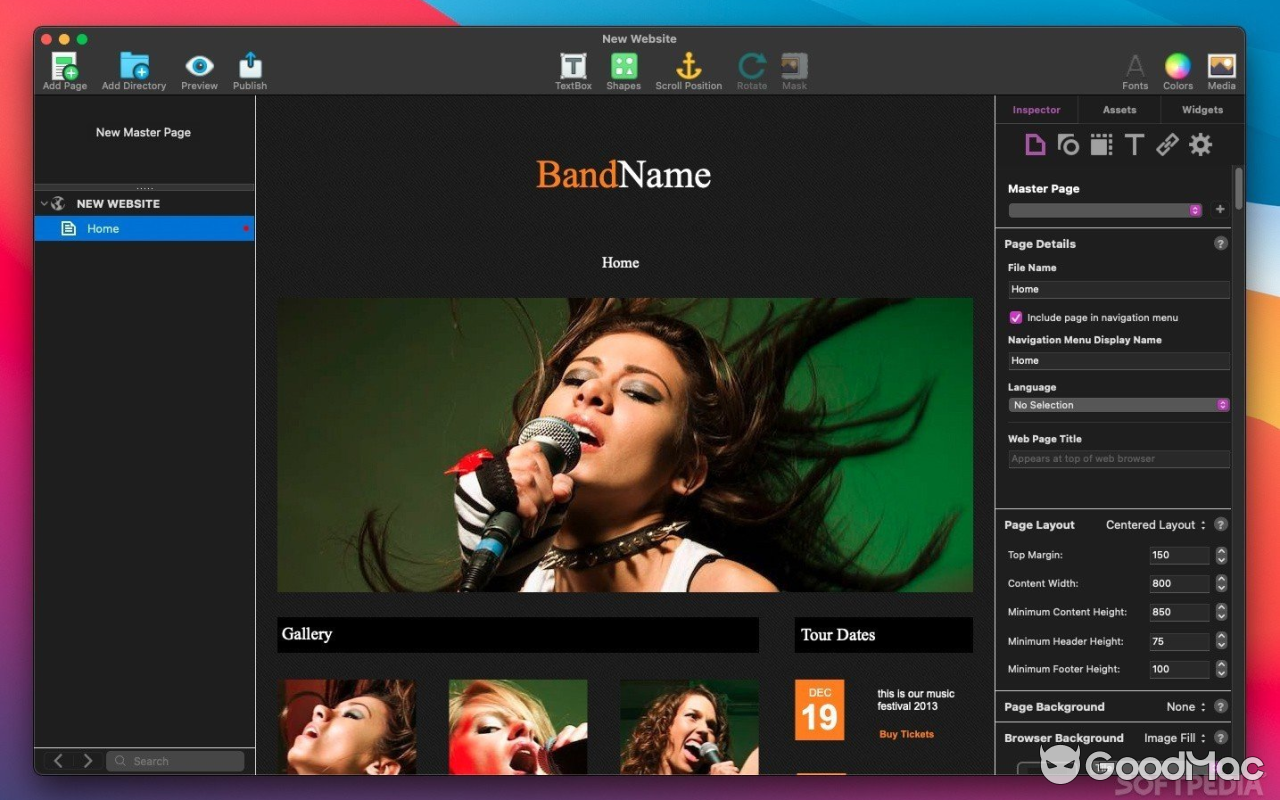Open the Preview eye icon
Image resolution: width=1280 pixels, height=800 pixels.
click(x=199, y=67)
